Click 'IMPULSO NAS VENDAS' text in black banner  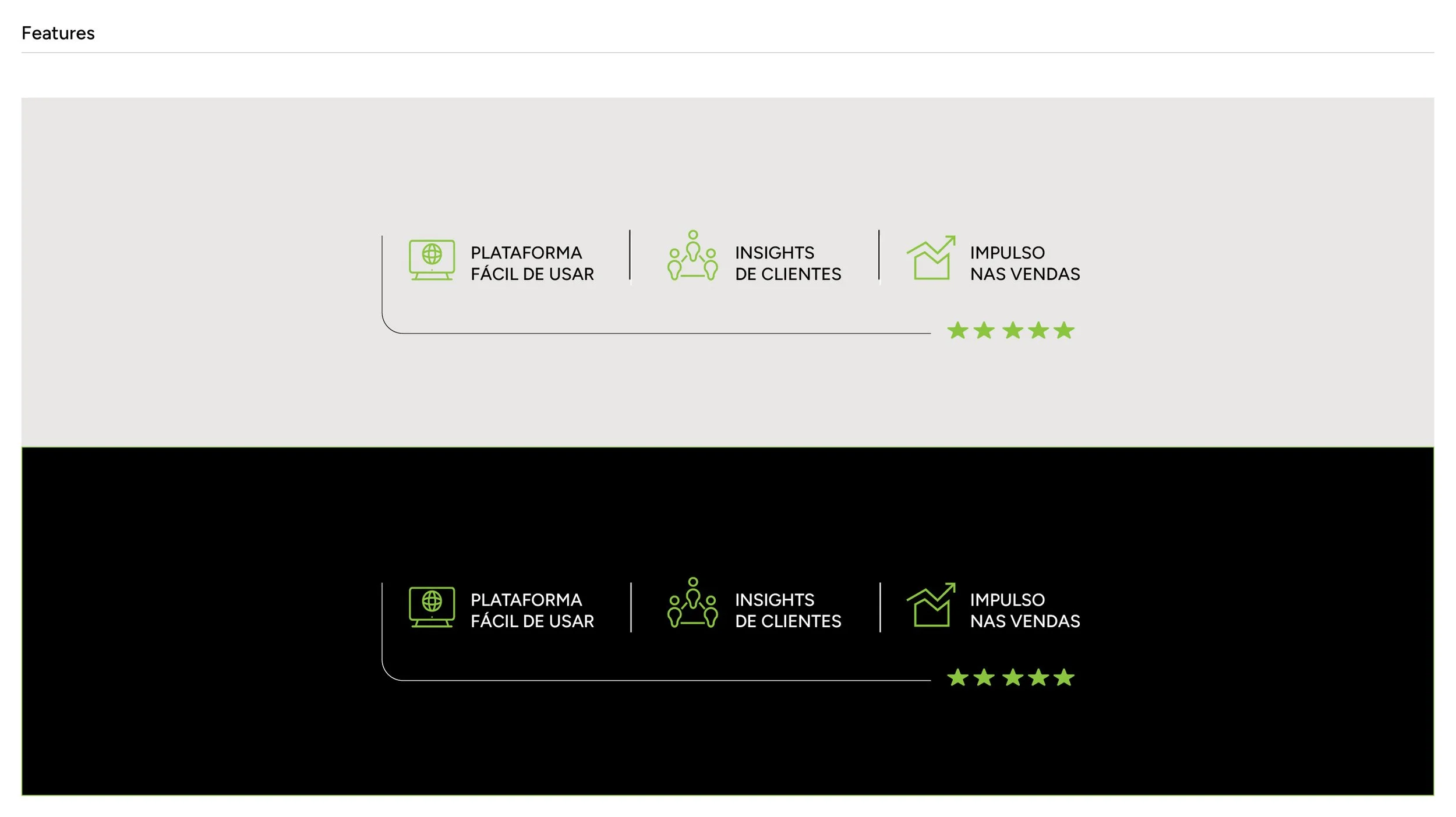(x=1024, y=610)
